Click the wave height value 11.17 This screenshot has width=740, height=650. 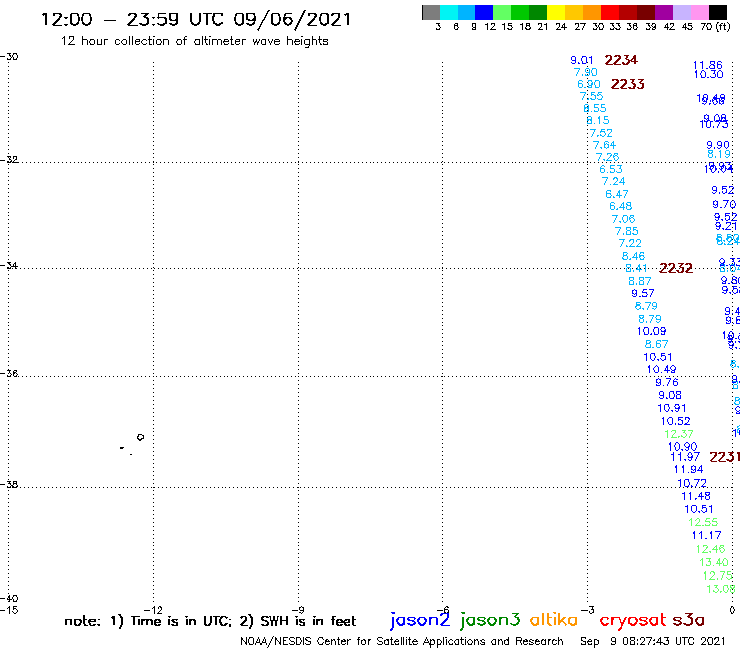(x=707, y=535)
